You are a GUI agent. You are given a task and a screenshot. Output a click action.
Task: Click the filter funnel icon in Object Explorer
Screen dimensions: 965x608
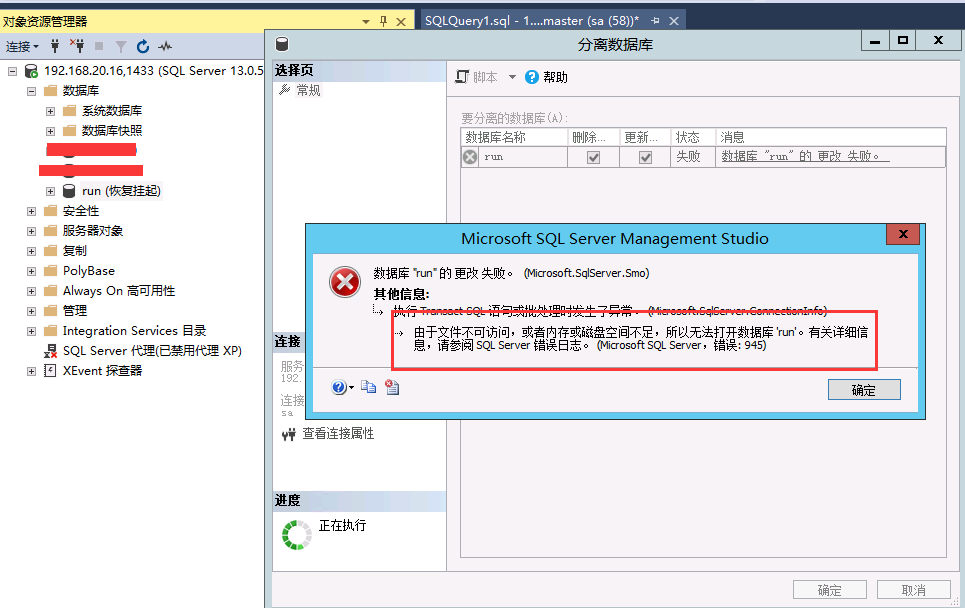tap(121, 47)
